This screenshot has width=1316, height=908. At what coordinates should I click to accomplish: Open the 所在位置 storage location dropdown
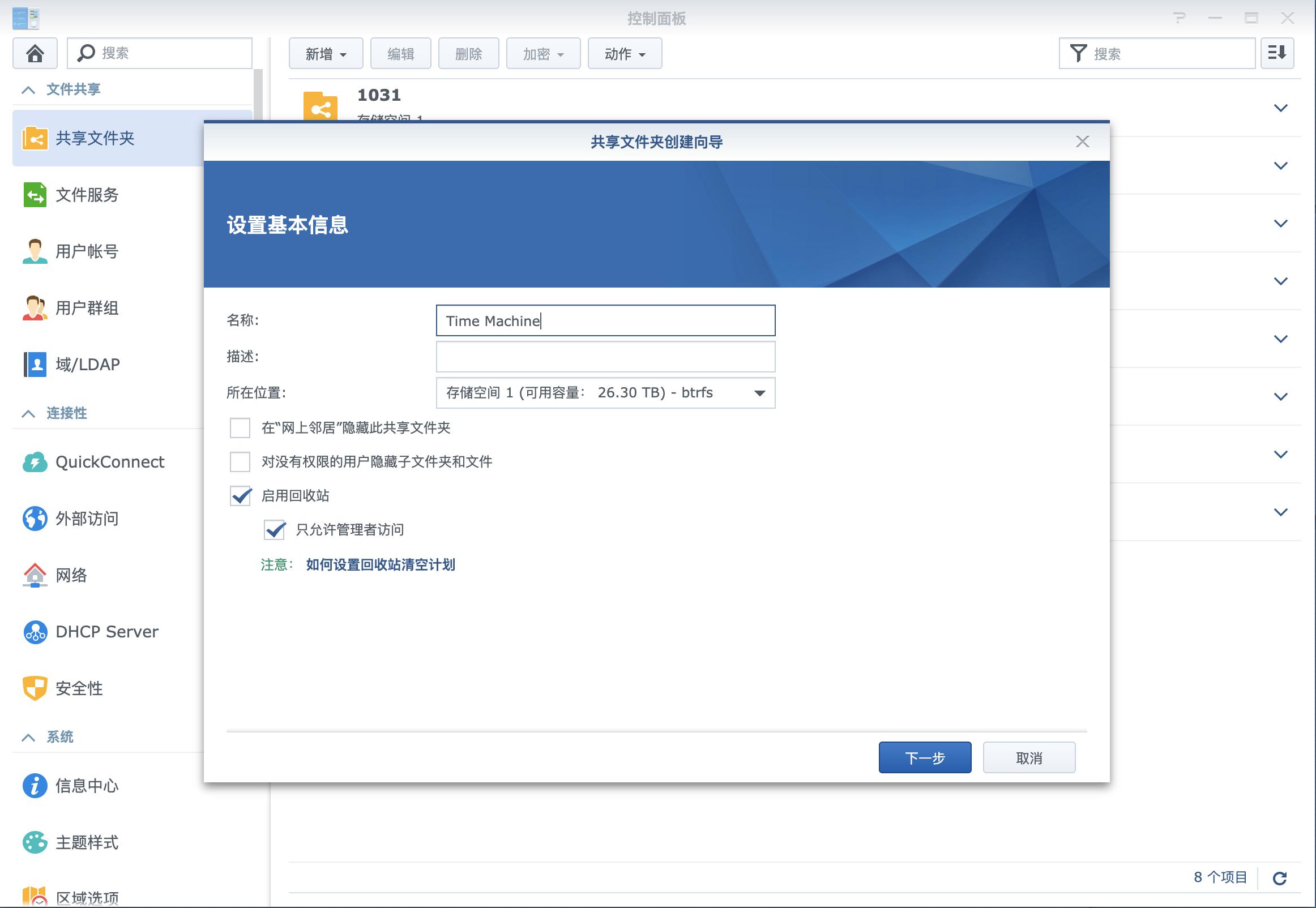[759, 392]
